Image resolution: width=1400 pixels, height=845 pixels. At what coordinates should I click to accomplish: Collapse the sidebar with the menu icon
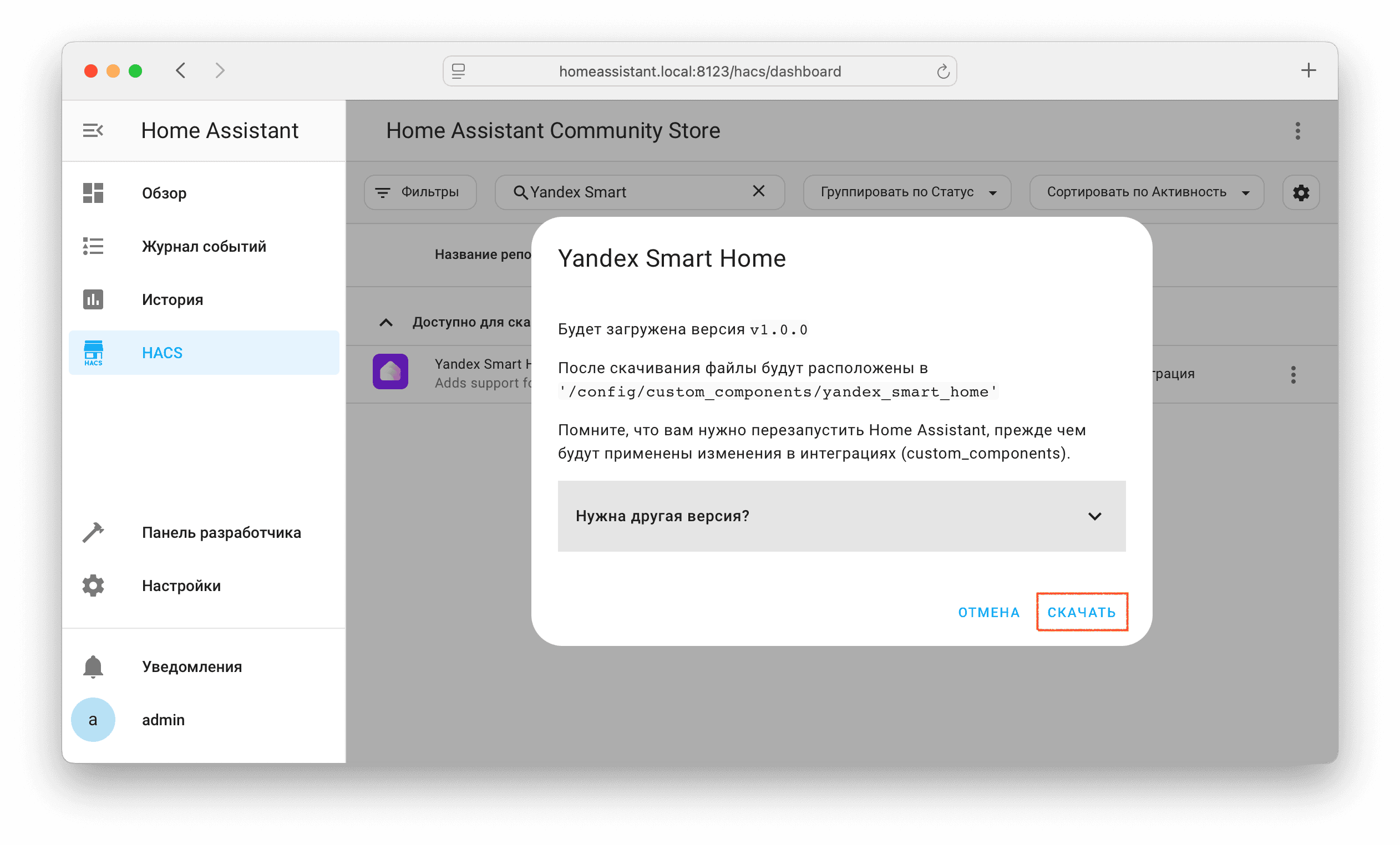coord(93,131)
